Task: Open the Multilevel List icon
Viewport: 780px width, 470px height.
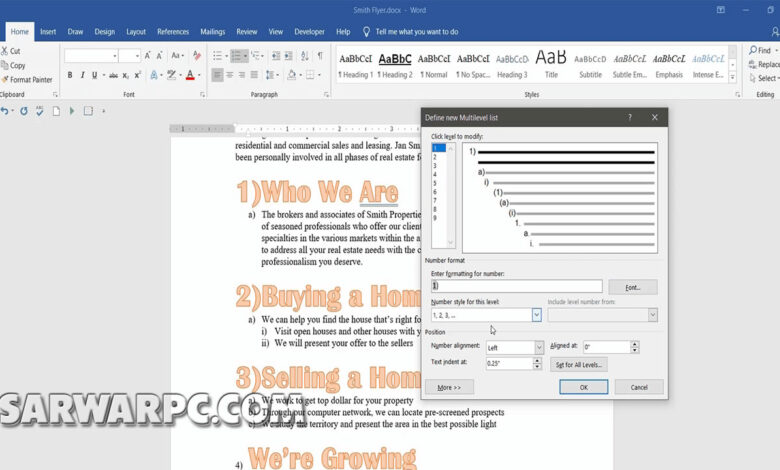Action: click(x=255, y=56)
